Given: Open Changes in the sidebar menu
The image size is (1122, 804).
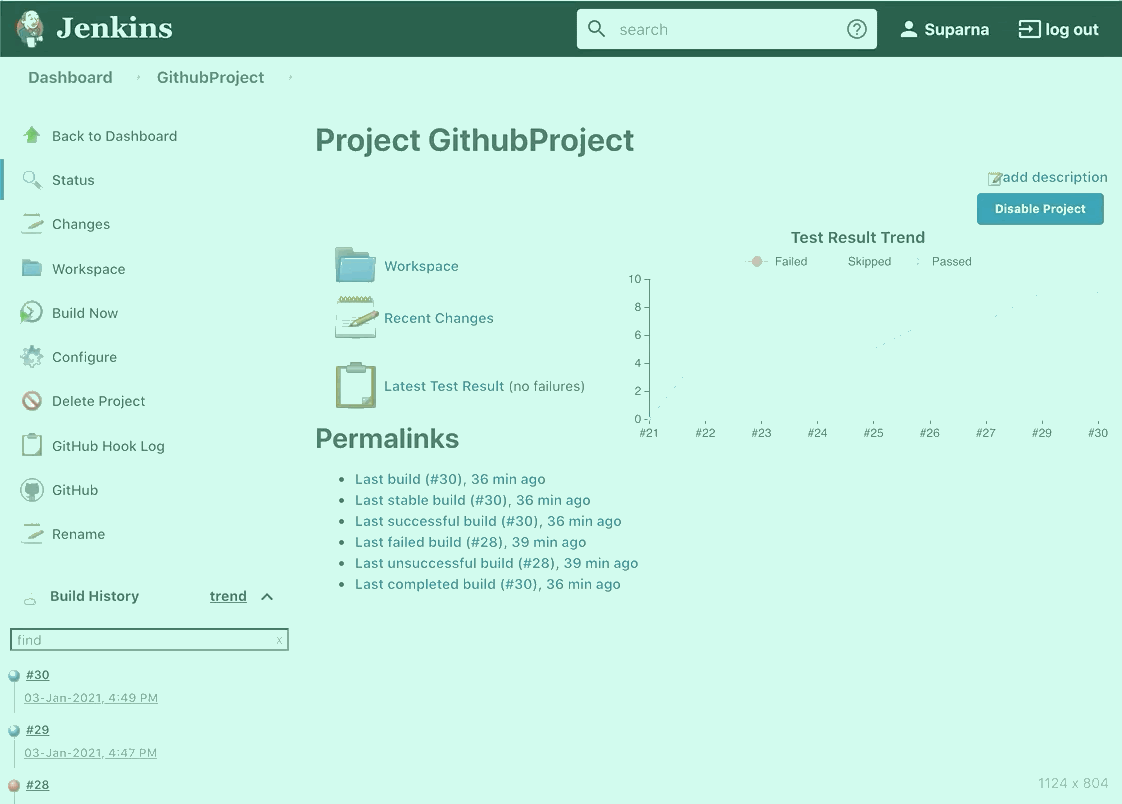Looking at the screenshot, I should coord(81,224).
